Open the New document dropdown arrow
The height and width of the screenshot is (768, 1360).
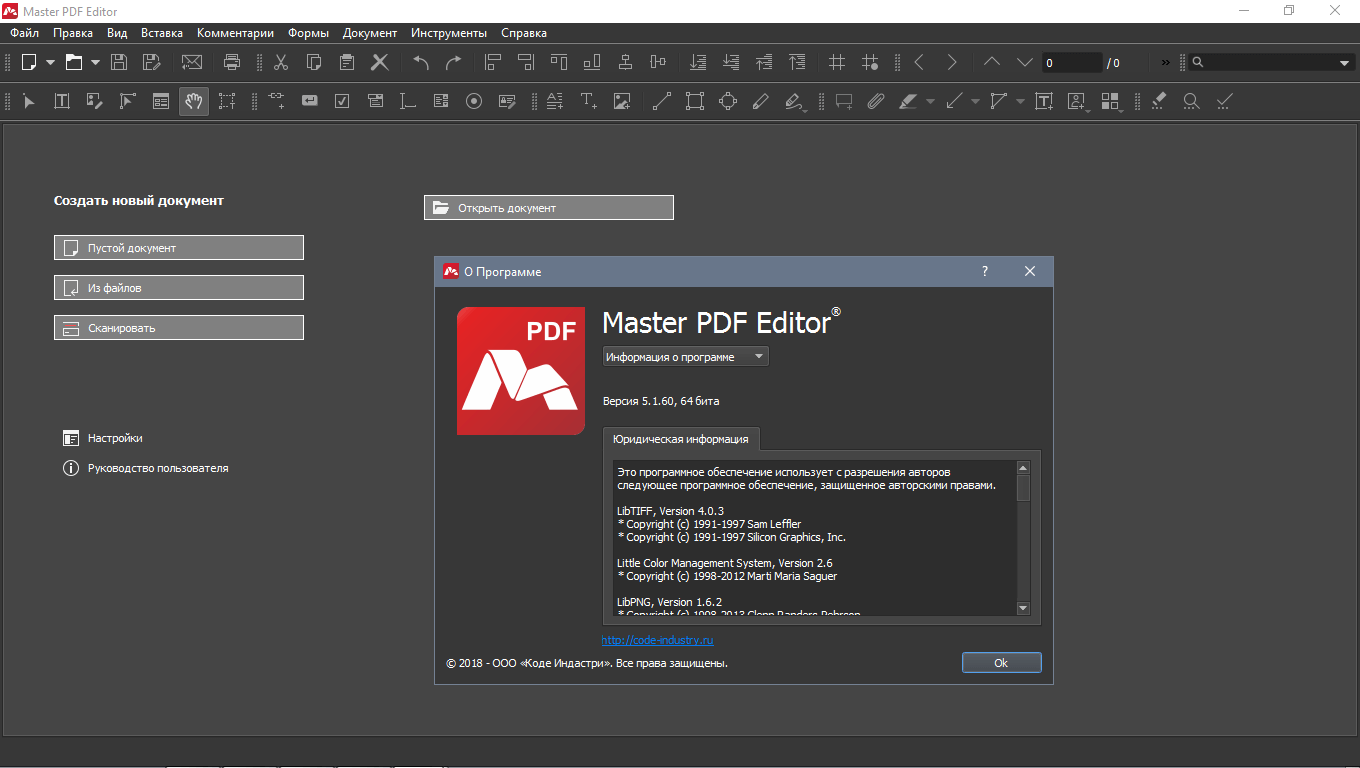pyautogui.click(x=51, y=62)
